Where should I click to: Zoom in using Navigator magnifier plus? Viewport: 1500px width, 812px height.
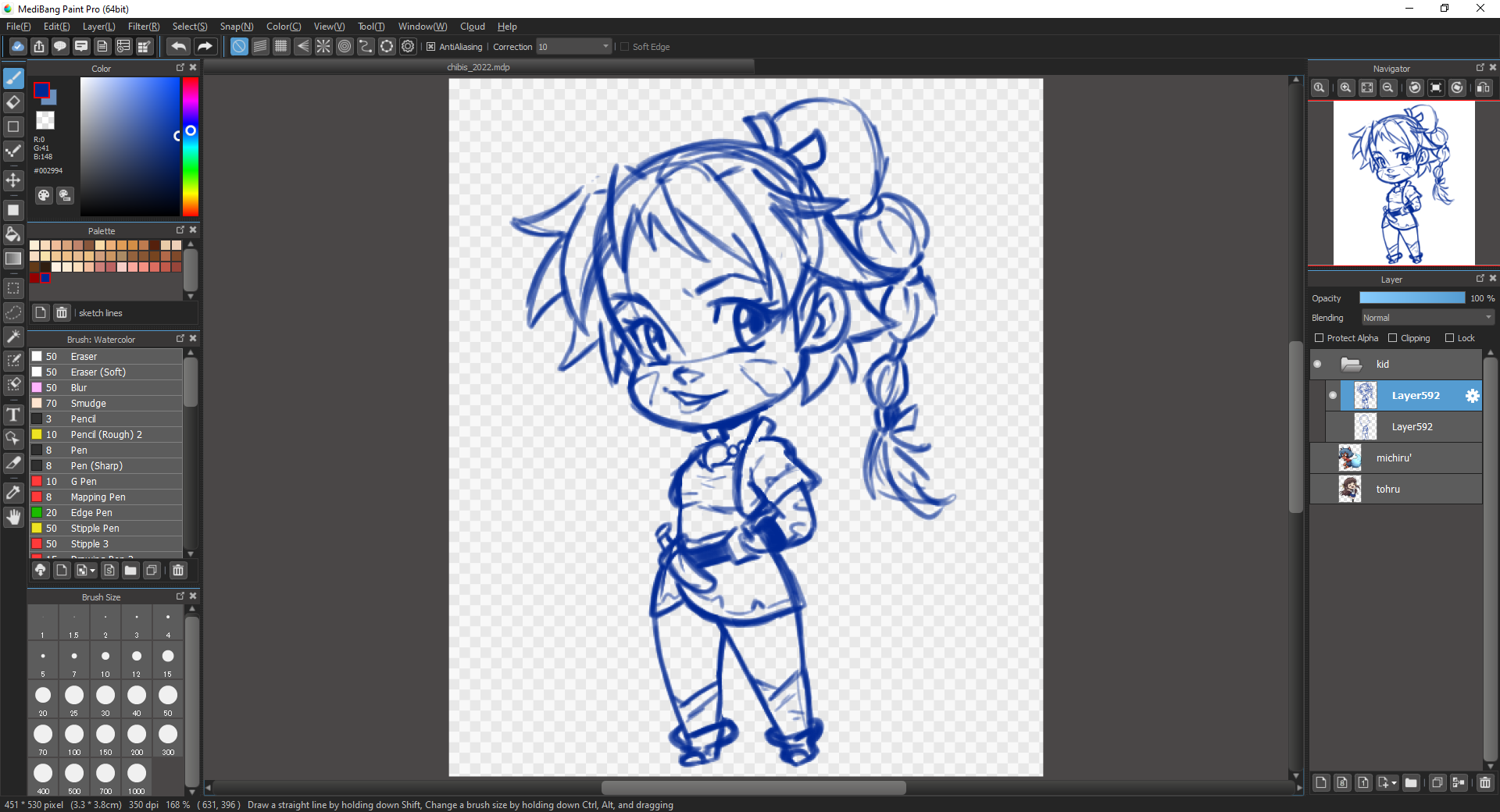[1346, 88]
